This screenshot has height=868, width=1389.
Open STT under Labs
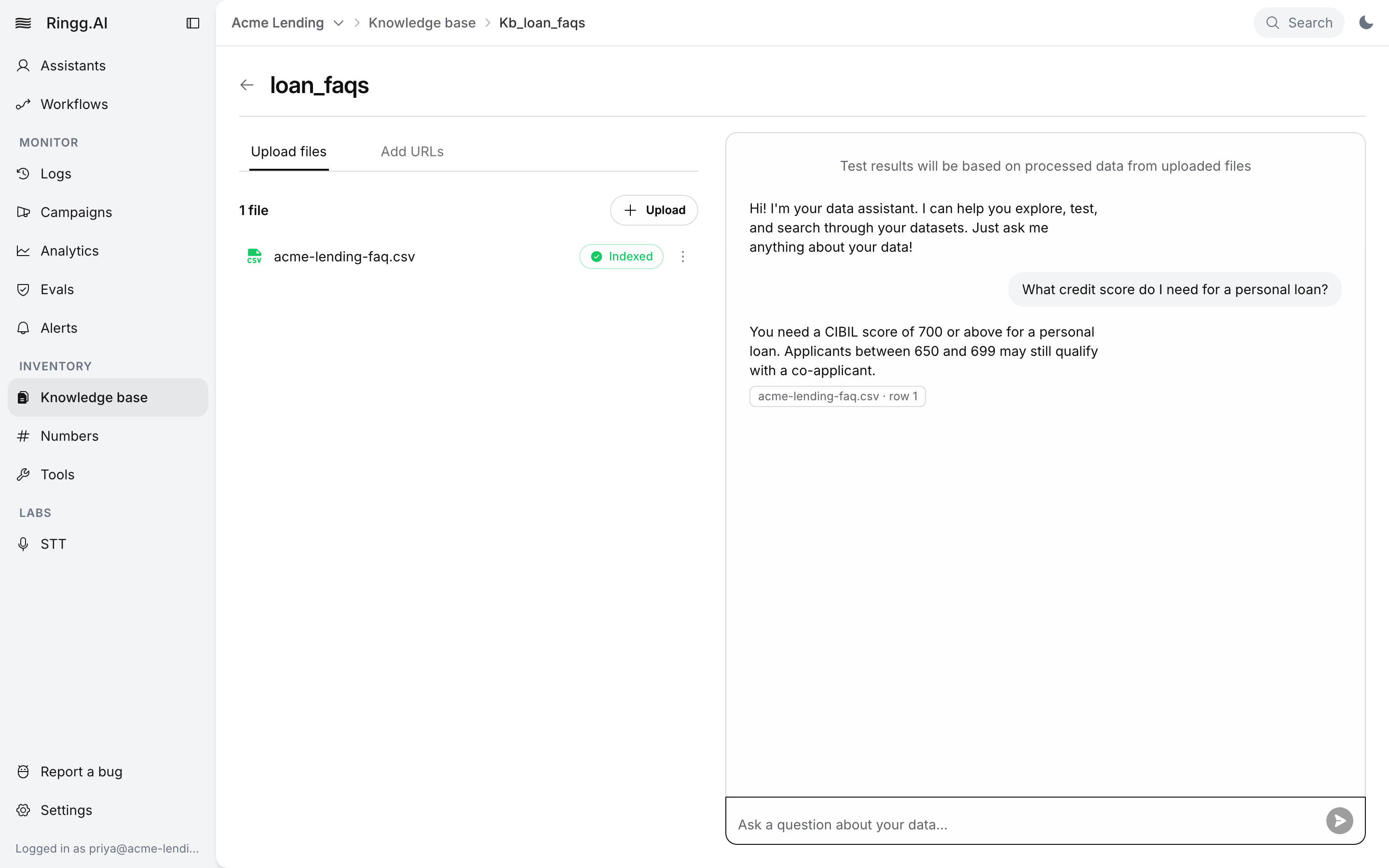[108, 543]
